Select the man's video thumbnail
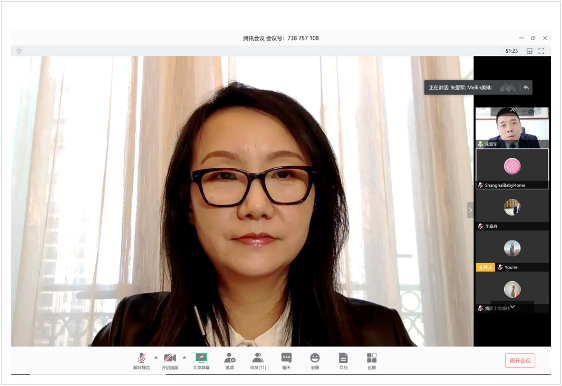Image resolution: width=562 pixels, height=386 pixels. click(x=512, y=128)
